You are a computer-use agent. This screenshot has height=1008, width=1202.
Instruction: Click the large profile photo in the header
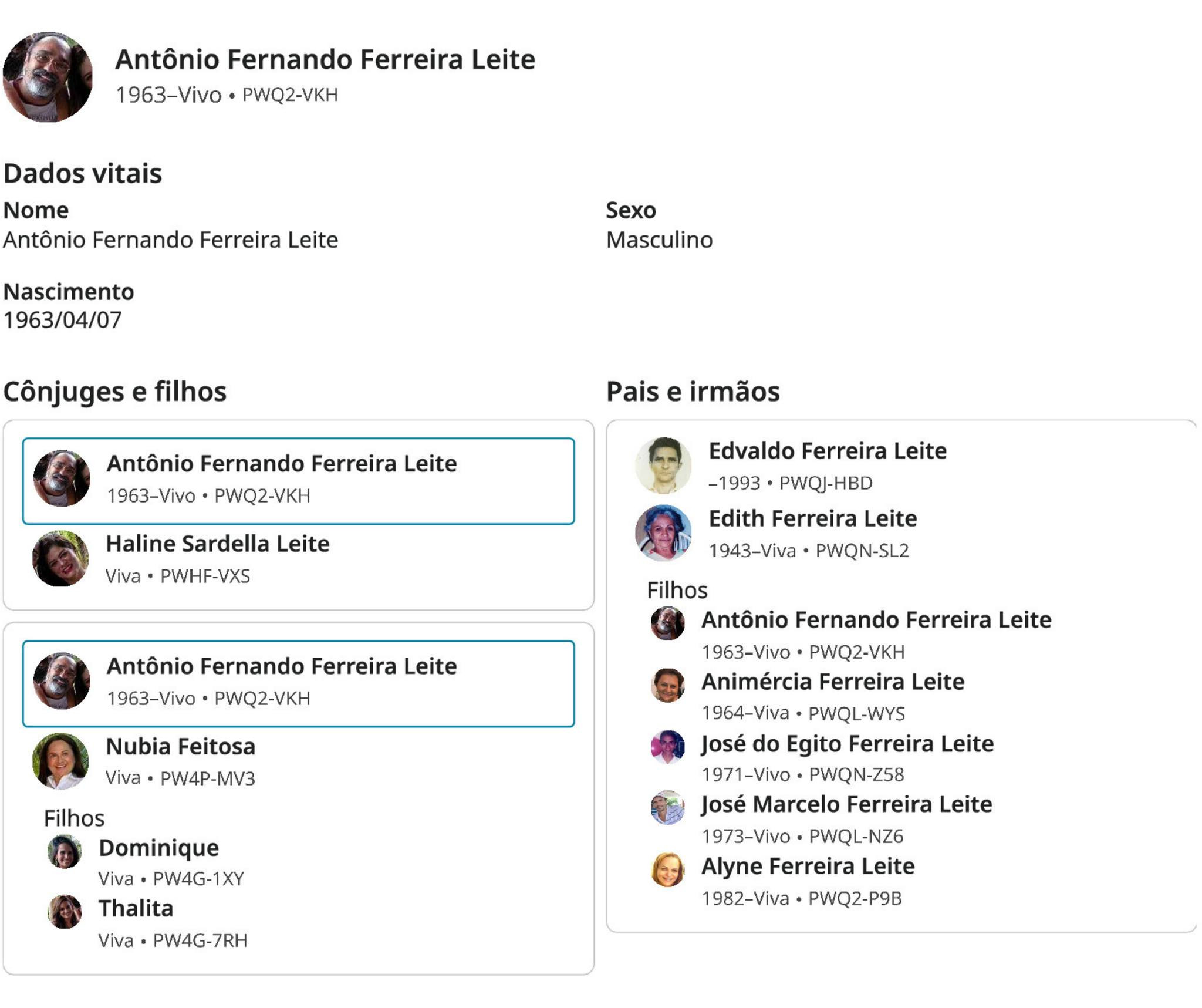(x=48, y=77)
